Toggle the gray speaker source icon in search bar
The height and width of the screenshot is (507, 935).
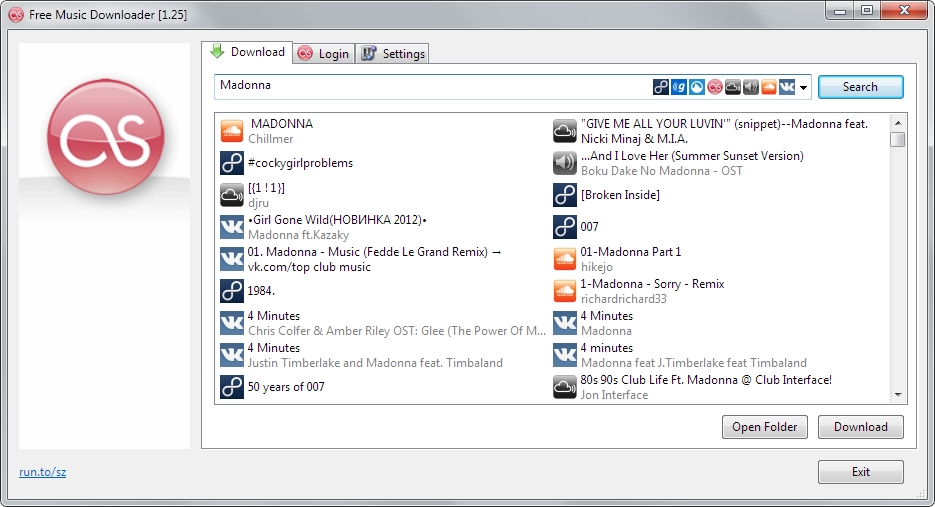(751, 87)
